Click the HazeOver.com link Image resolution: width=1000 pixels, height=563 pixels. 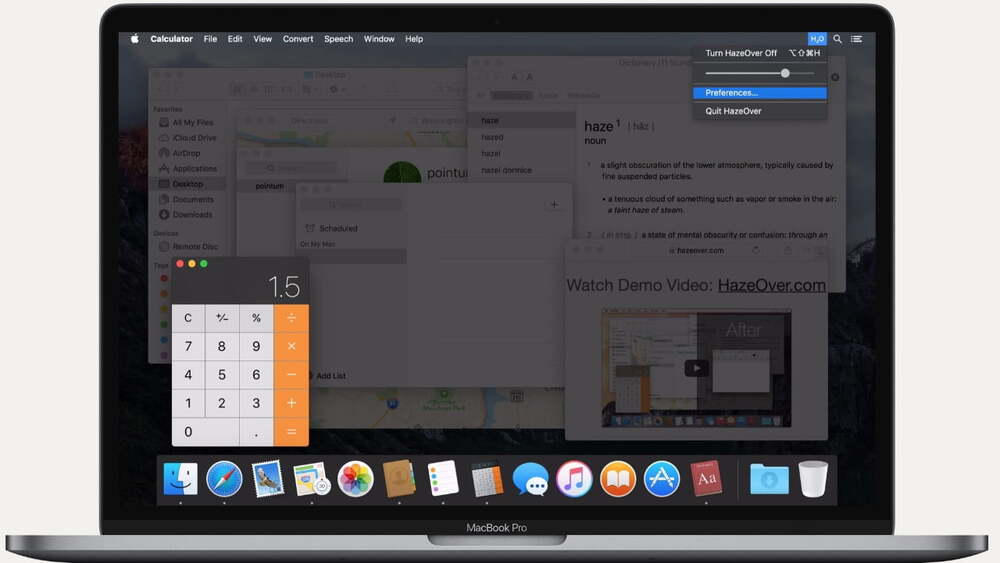771,285
